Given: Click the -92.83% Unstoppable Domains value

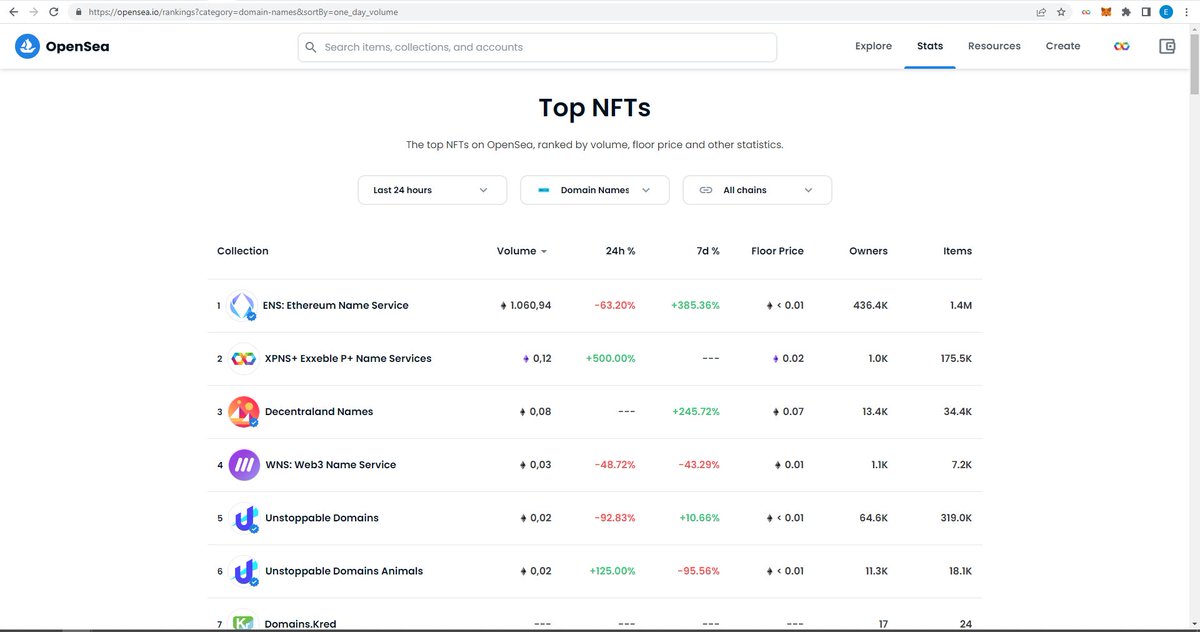Looking at the screenshot, I should coord(614,518).
